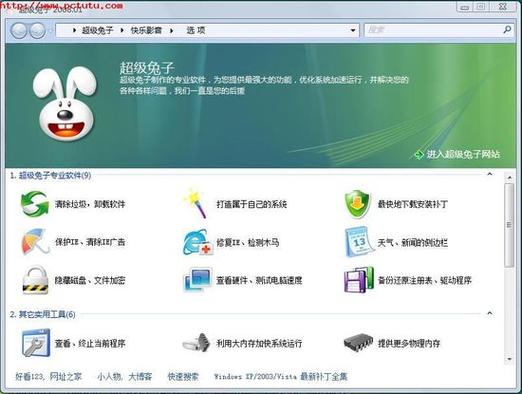Viewport: 522px width, 394px height.
Task: Open the wrench 查看、终止当前程序 icon
Action: pyautogui.click(x=36, y=343)
